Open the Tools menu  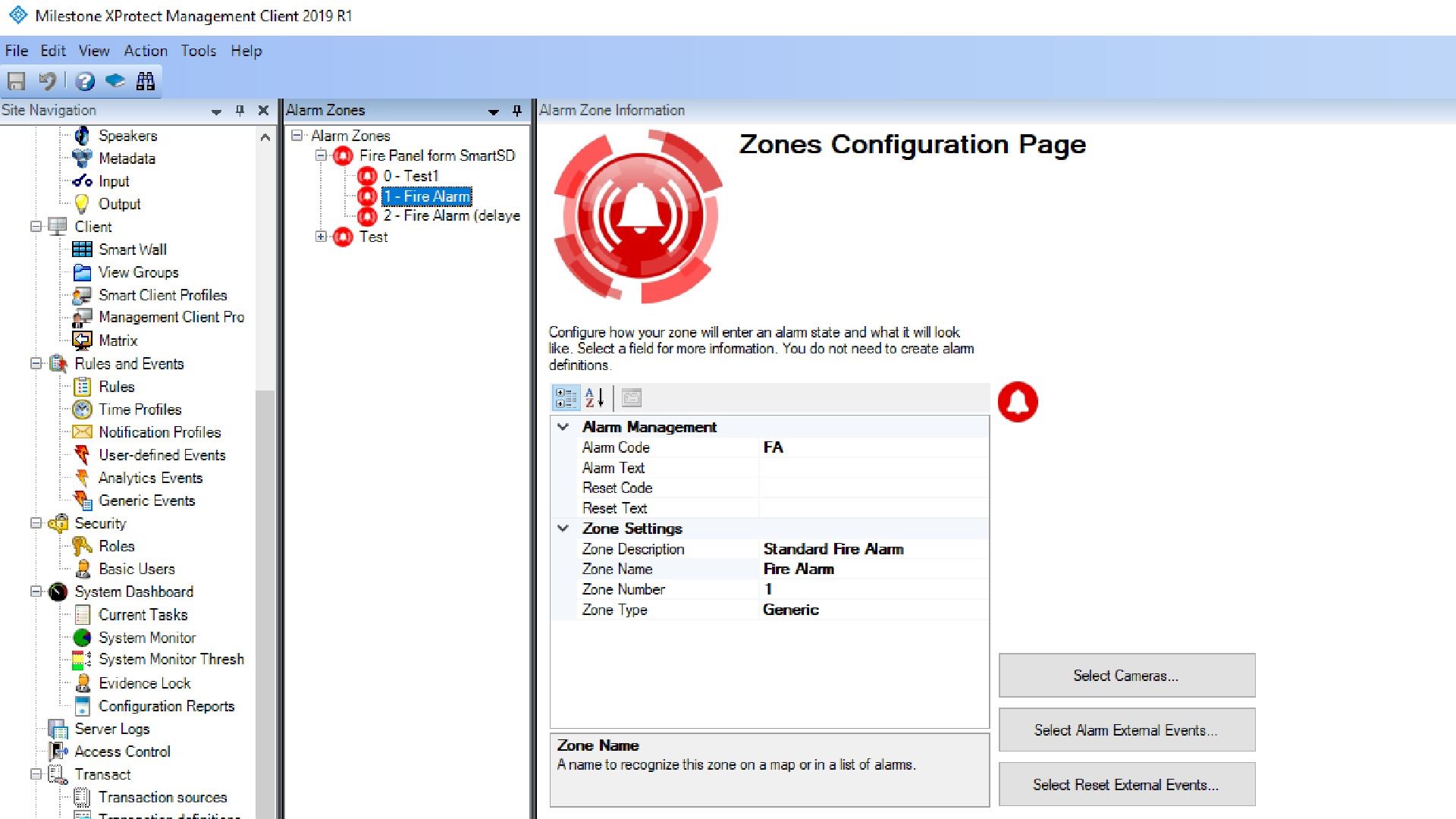point(199,51)
